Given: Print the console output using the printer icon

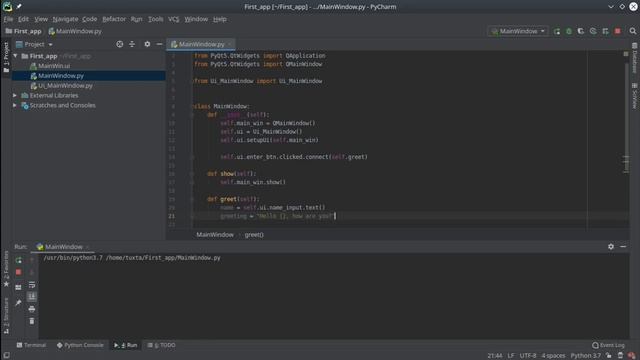Looking at the screenshot, I should click(32, 309).
